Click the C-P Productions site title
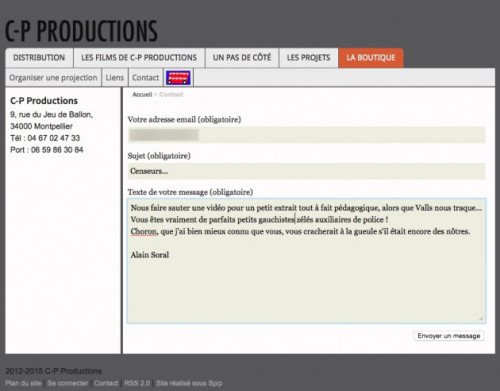Viewport: 500px width, 391px height. (81, 31)
